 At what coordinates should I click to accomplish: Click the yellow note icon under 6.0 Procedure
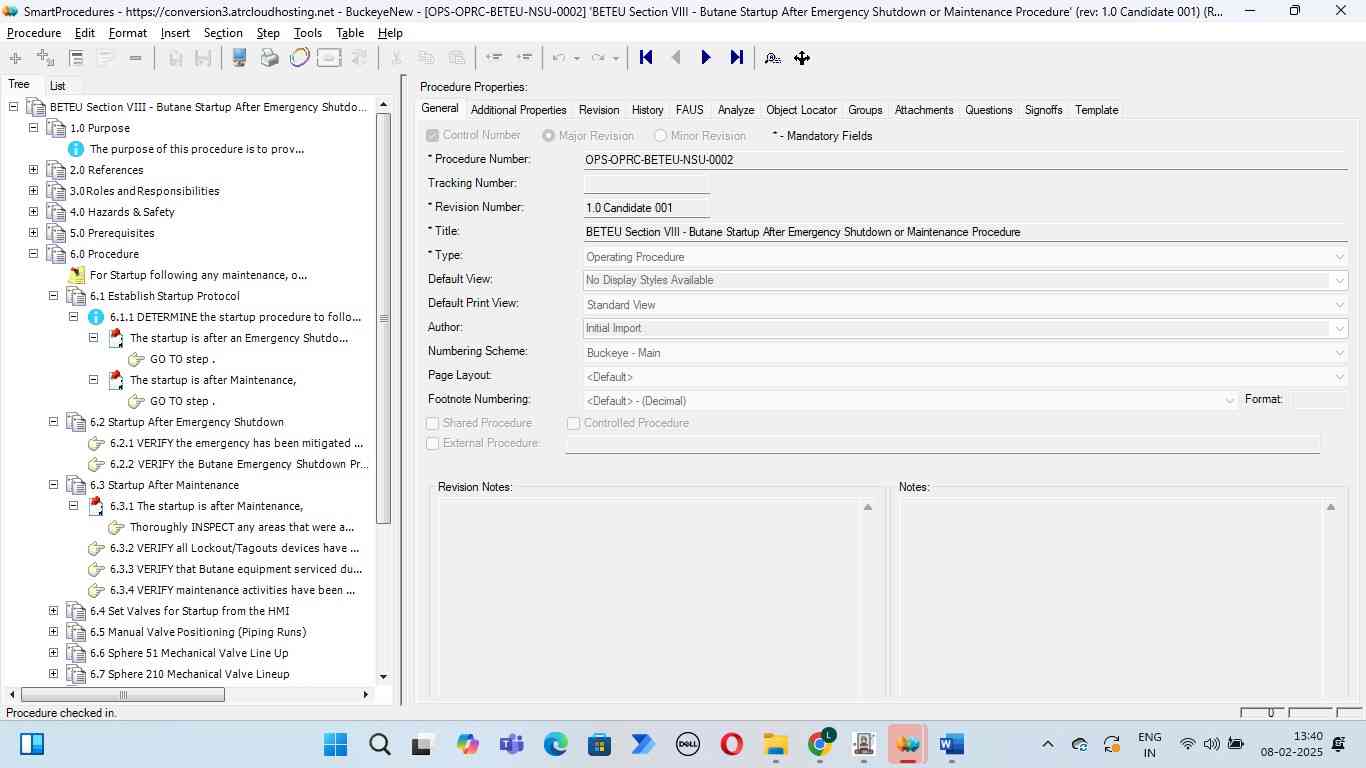tap(76, 275)
